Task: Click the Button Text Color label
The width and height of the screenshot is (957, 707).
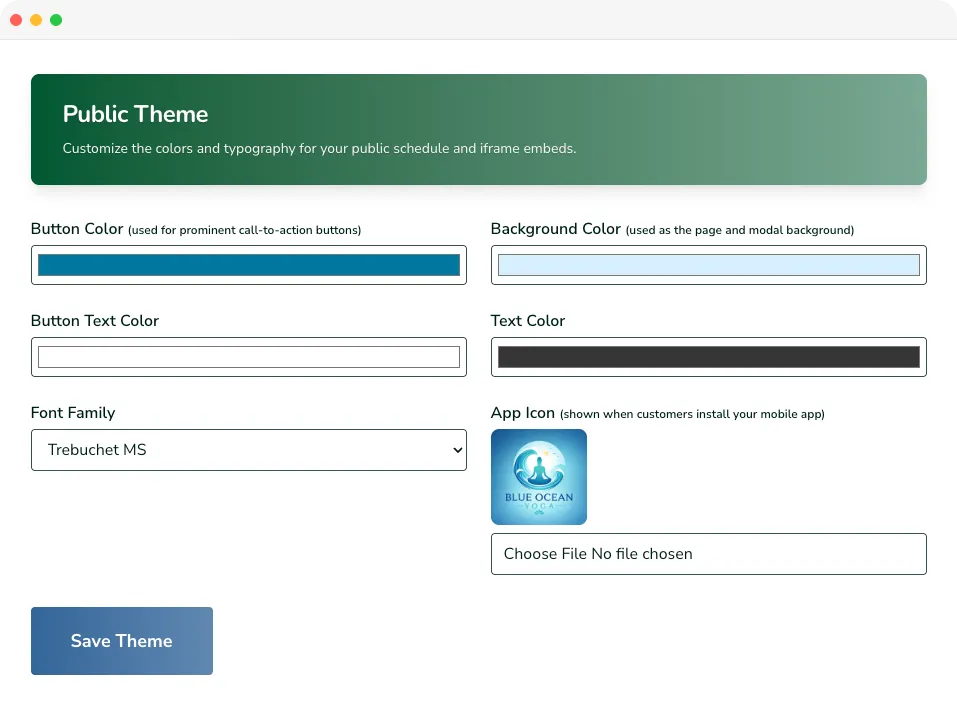Action: 95,321
